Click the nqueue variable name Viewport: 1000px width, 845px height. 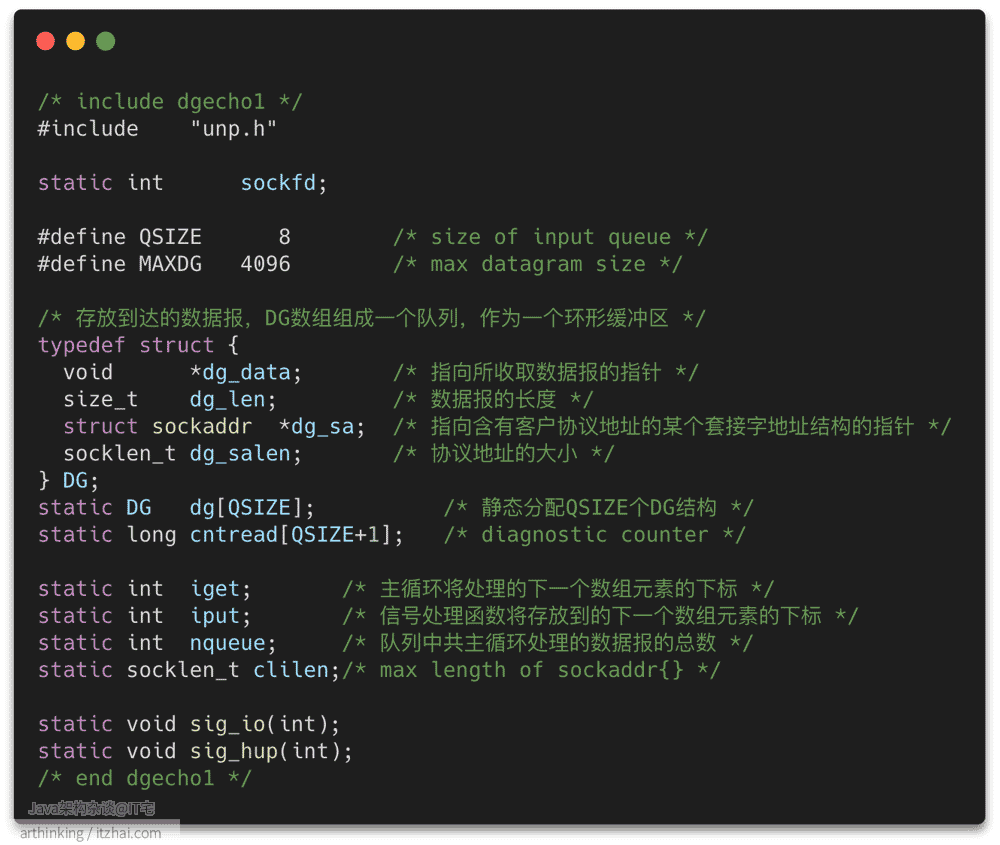tap(227, 643)
